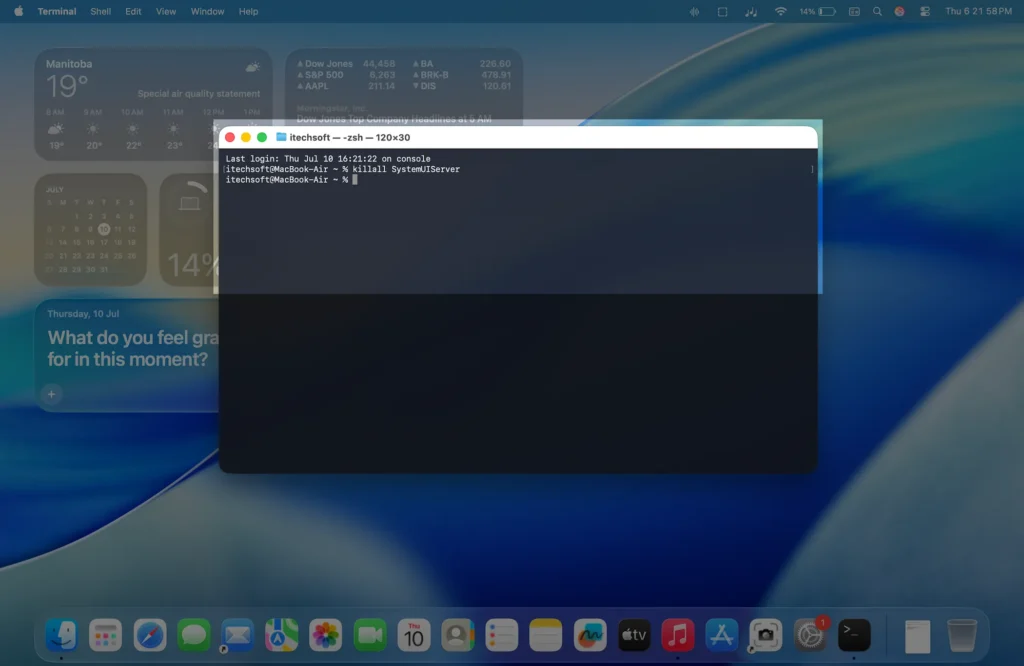1024x666 pixels.
Task: Open the Now Playing menu bar control
Action: click(x=750, y=11)
